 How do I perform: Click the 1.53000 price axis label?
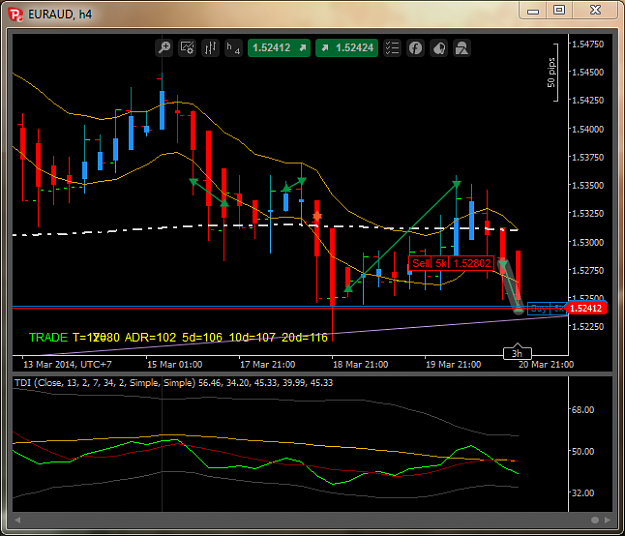pos(588,242)
